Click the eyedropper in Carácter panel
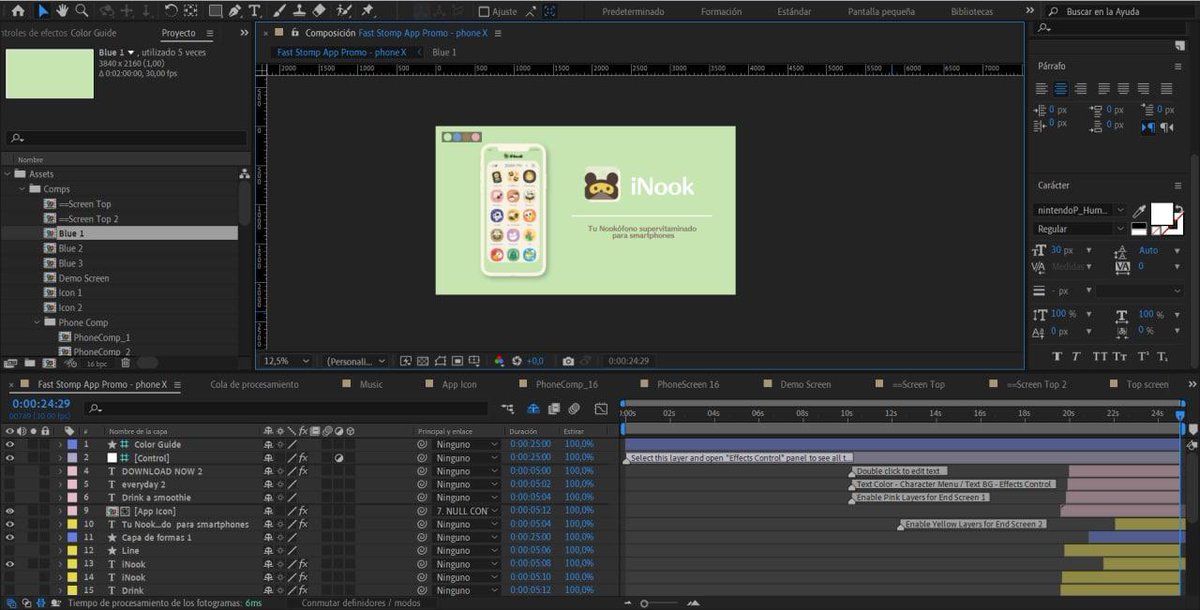This screenshot has height=610, width=1200. 1139,211
